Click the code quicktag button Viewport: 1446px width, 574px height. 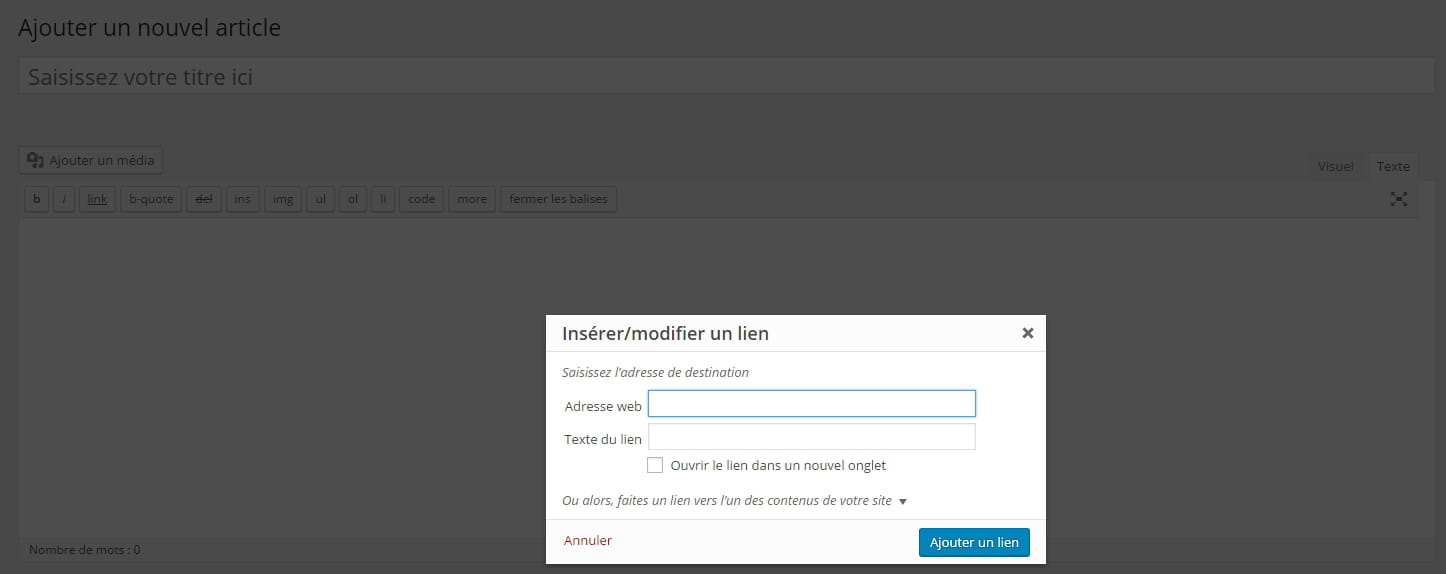point(422,199)
